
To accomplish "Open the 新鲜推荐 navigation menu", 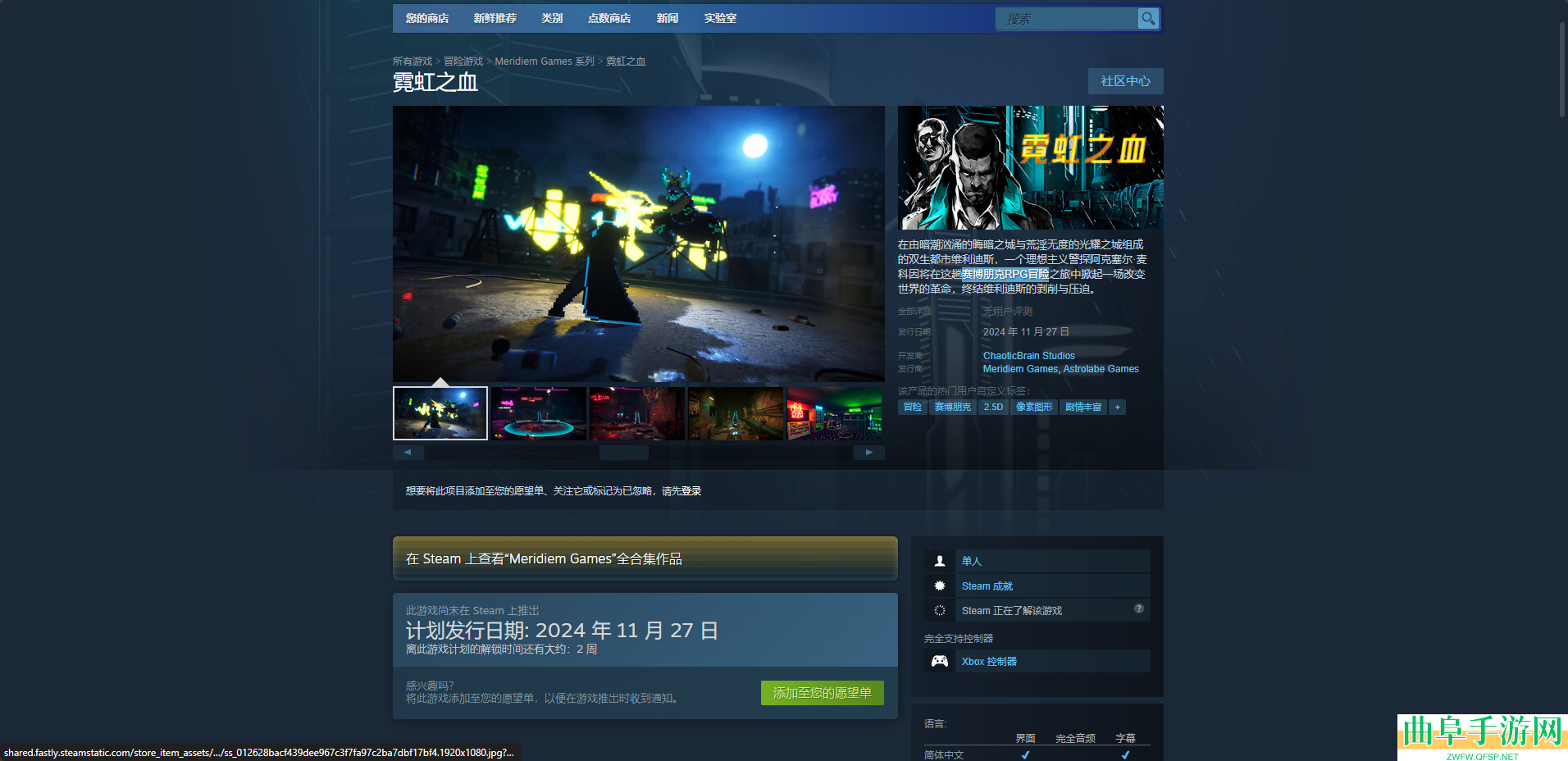I will pos(495,18).
